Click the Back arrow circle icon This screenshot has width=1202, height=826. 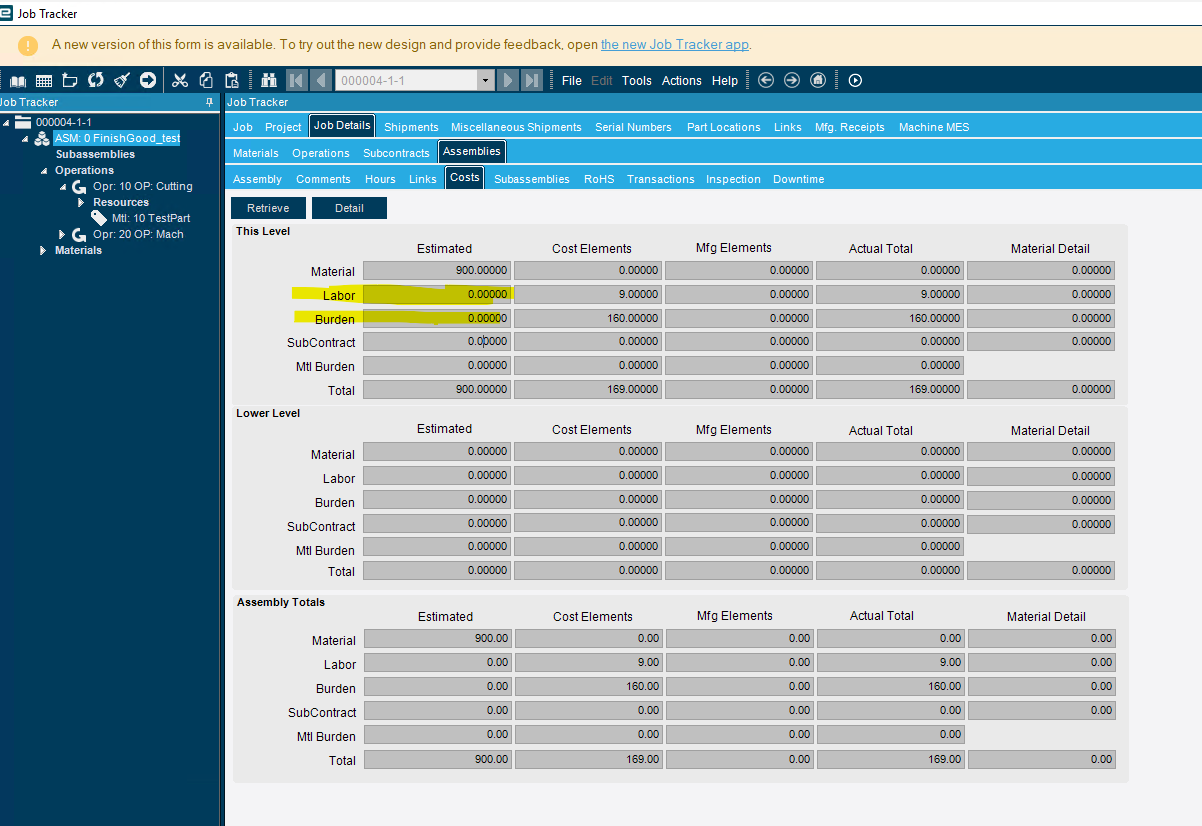(x=766, y=80)
